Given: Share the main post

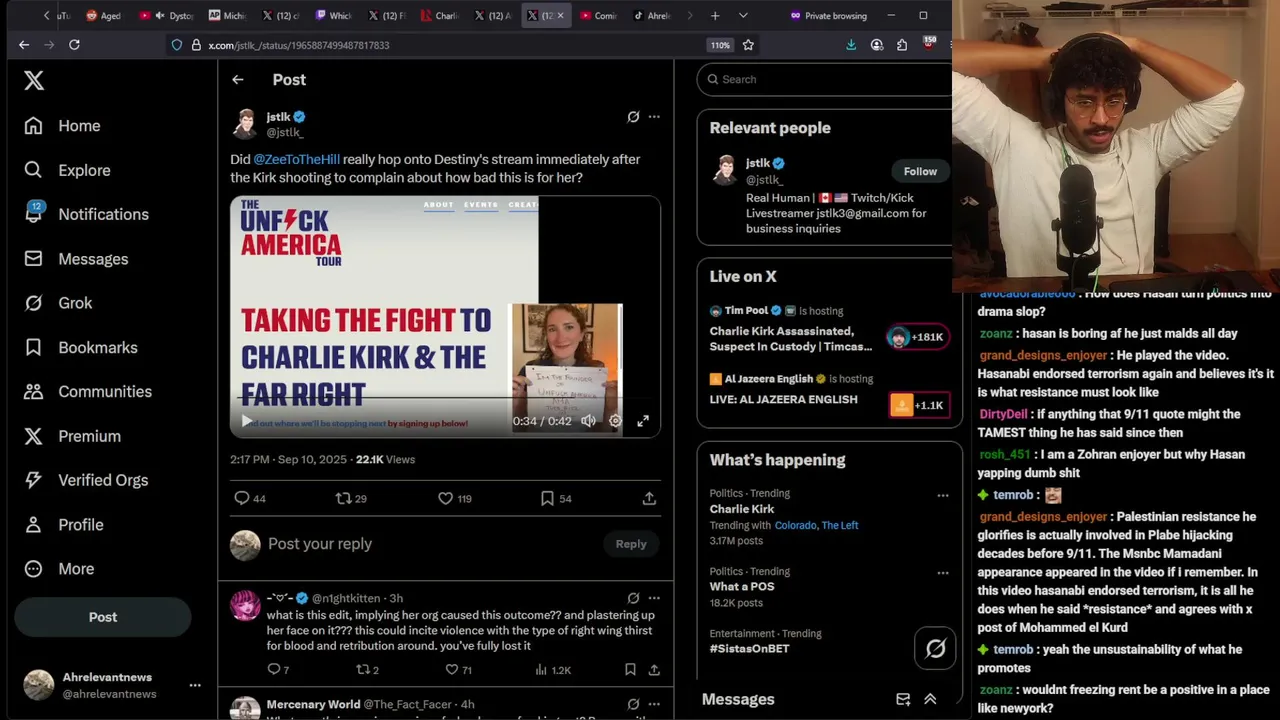Looking at the screenshot, I should (x=649, y=498).
